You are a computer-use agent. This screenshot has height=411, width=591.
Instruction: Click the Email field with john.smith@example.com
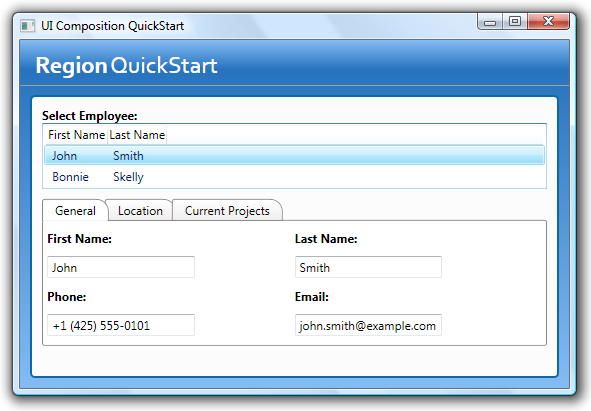[x=368, y=325]
